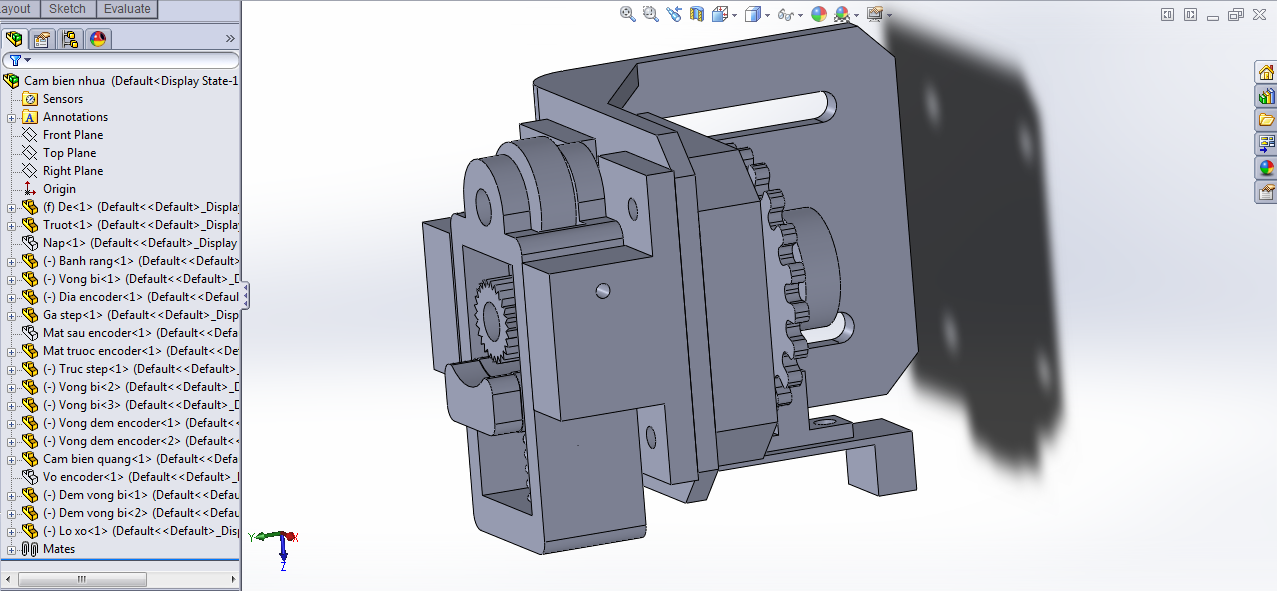This screenshot has width=1277, height=591.
Task: Click the filter funnel above the feature tree
Action: pos(16,60)
